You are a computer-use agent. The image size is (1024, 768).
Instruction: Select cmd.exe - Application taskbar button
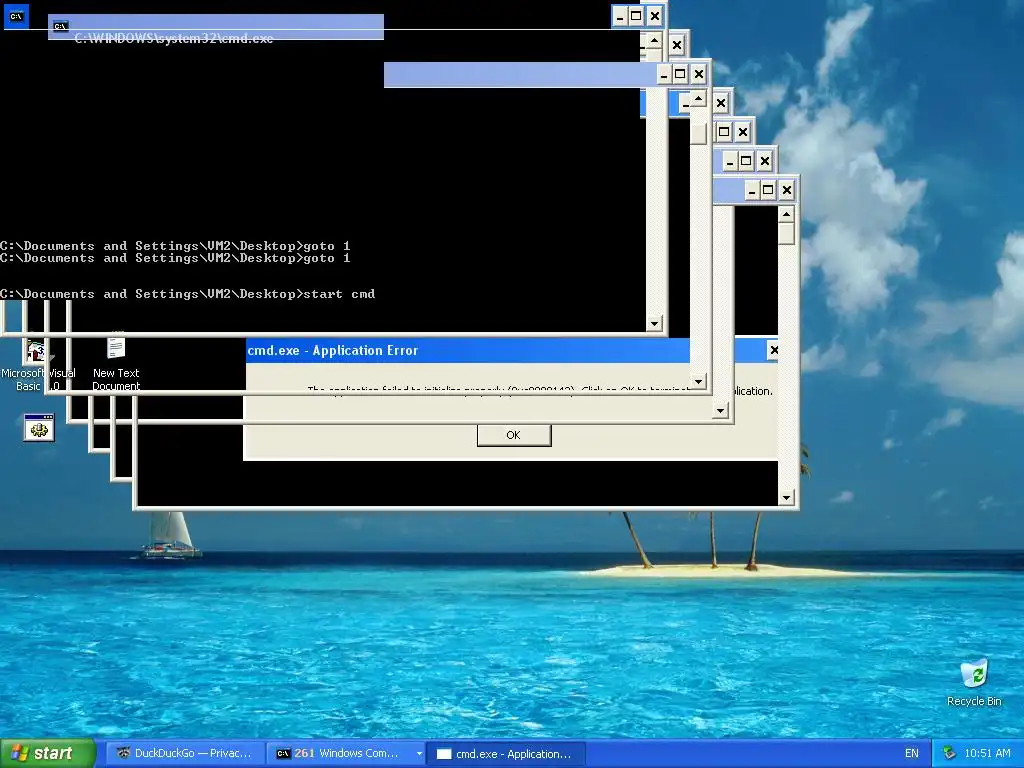click(x=505, y=753)
